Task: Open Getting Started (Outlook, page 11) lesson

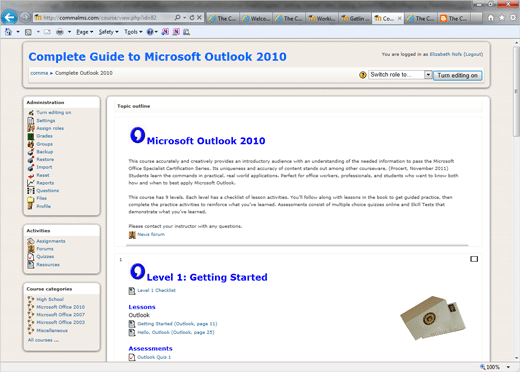Action: click(x=177, y=324)
